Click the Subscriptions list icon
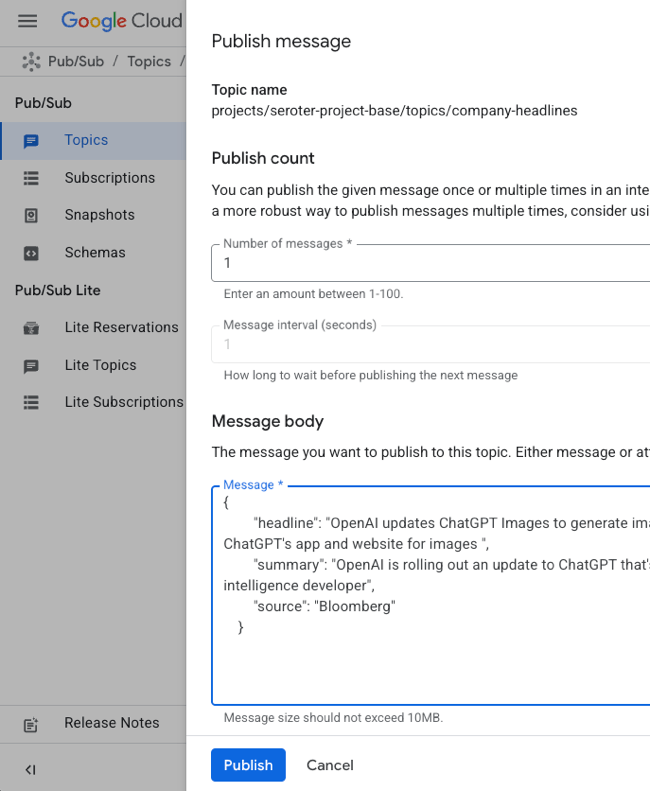 pyautogui.click(x=31, y=178)
